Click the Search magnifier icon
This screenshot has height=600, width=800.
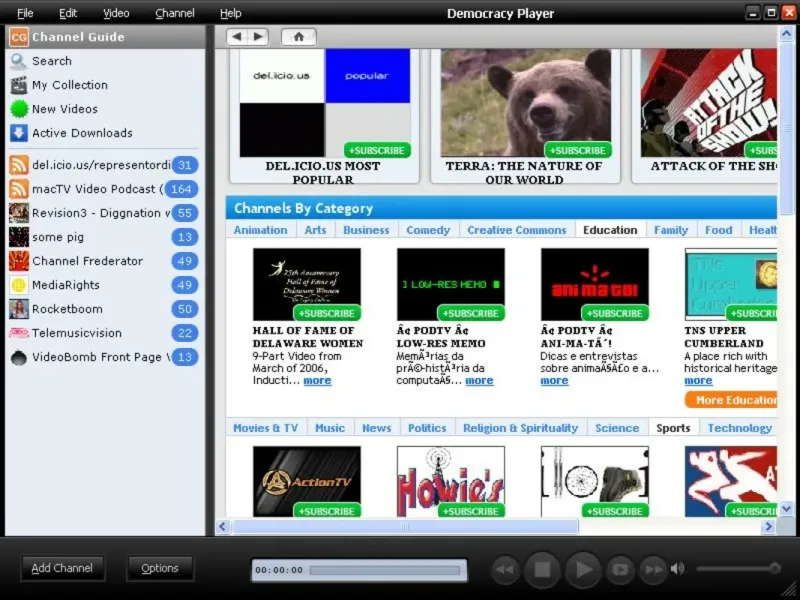tap(18, 61)
